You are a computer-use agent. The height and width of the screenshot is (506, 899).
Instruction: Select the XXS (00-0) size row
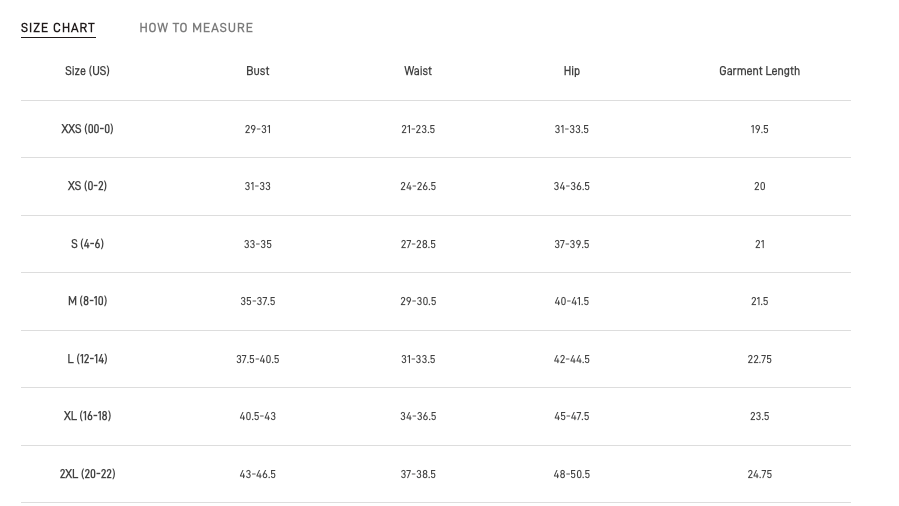click(x=87, y=129)
